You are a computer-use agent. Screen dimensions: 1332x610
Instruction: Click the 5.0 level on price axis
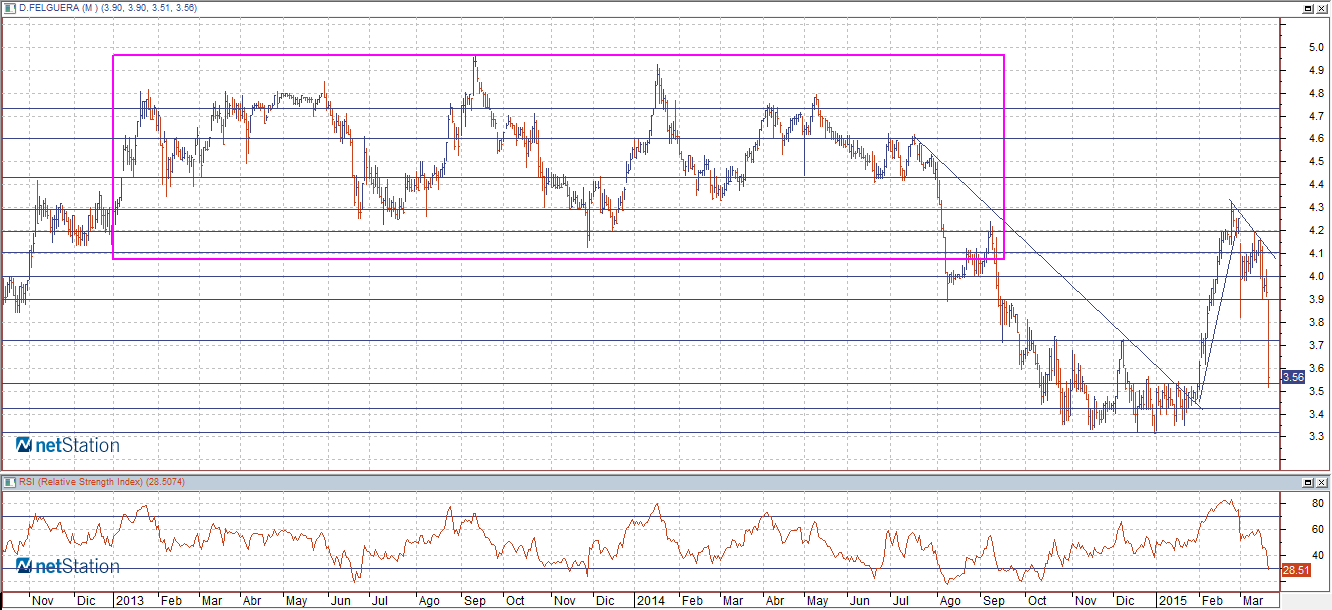pos(1292,47)
